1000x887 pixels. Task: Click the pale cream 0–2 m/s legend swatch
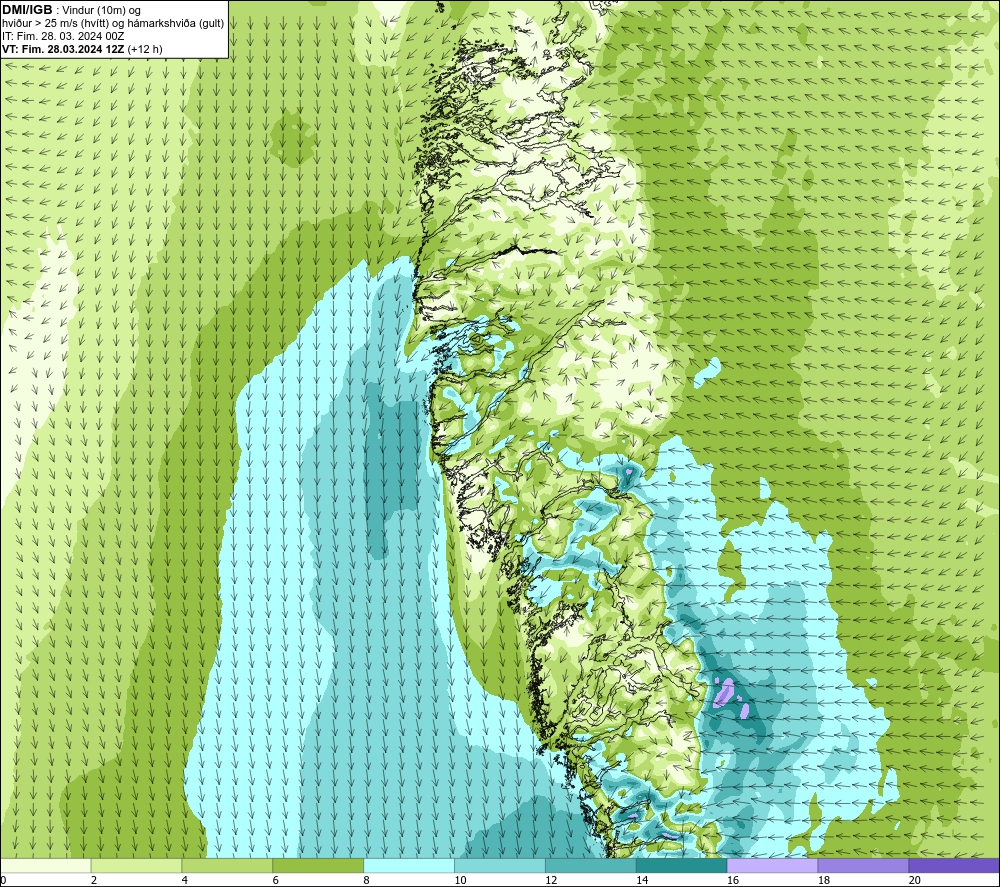tap(46, 865)
